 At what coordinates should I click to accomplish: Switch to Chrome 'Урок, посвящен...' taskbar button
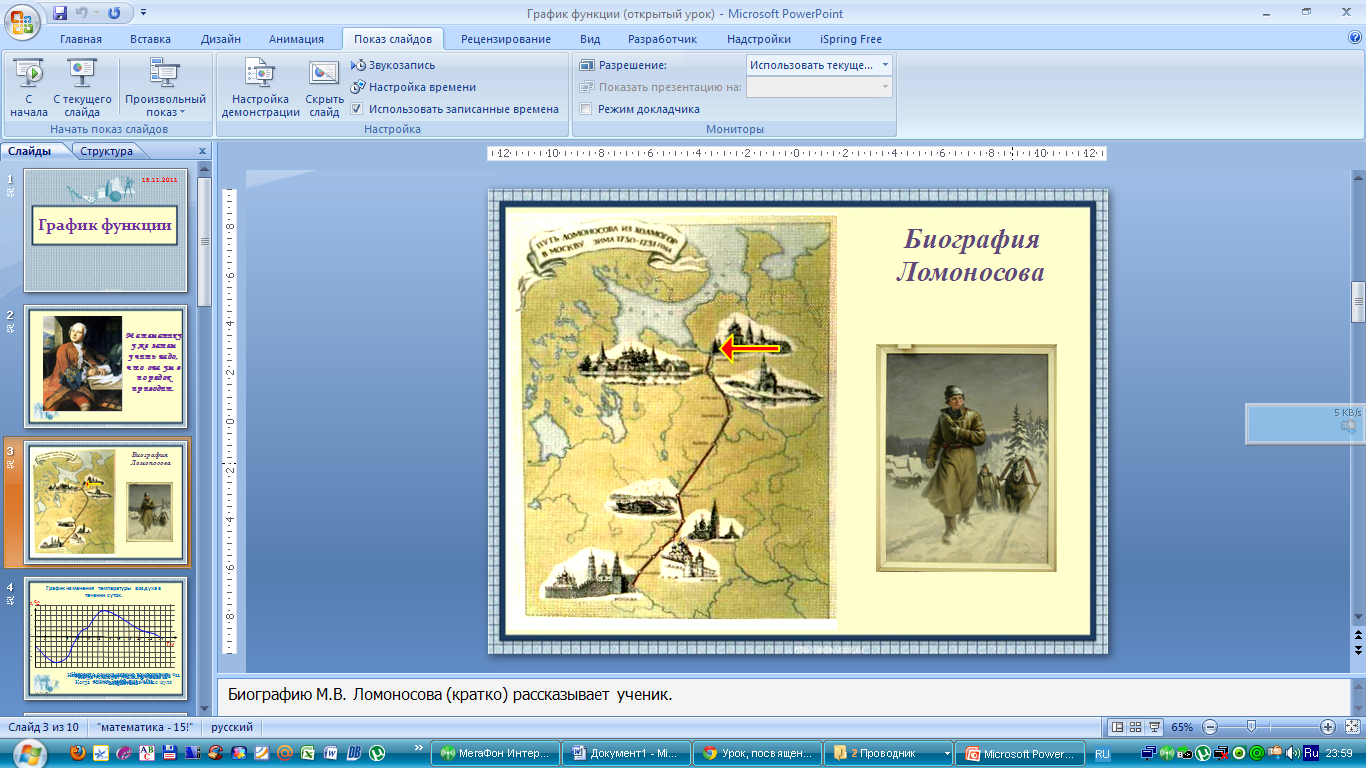756,753
